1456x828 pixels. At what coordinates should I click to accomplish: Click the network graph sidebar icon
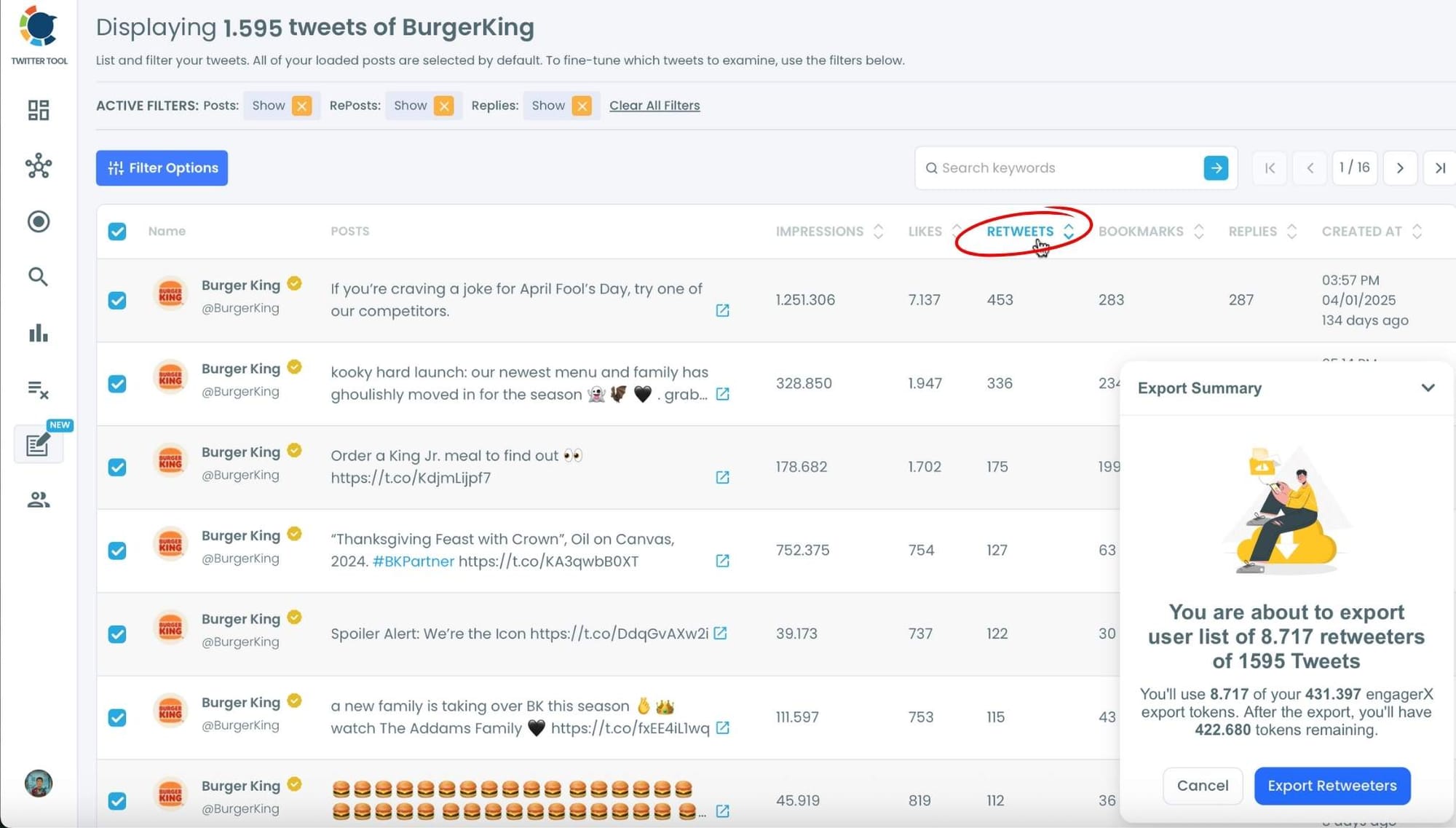click(x=38, y=166)
